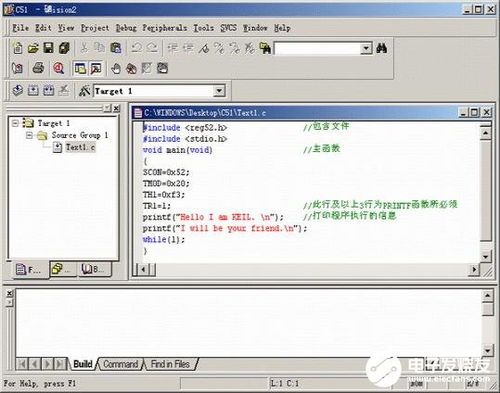Collapse the Source Group 1 node
The image size is (500, 393).
click(x=29, y=135)
